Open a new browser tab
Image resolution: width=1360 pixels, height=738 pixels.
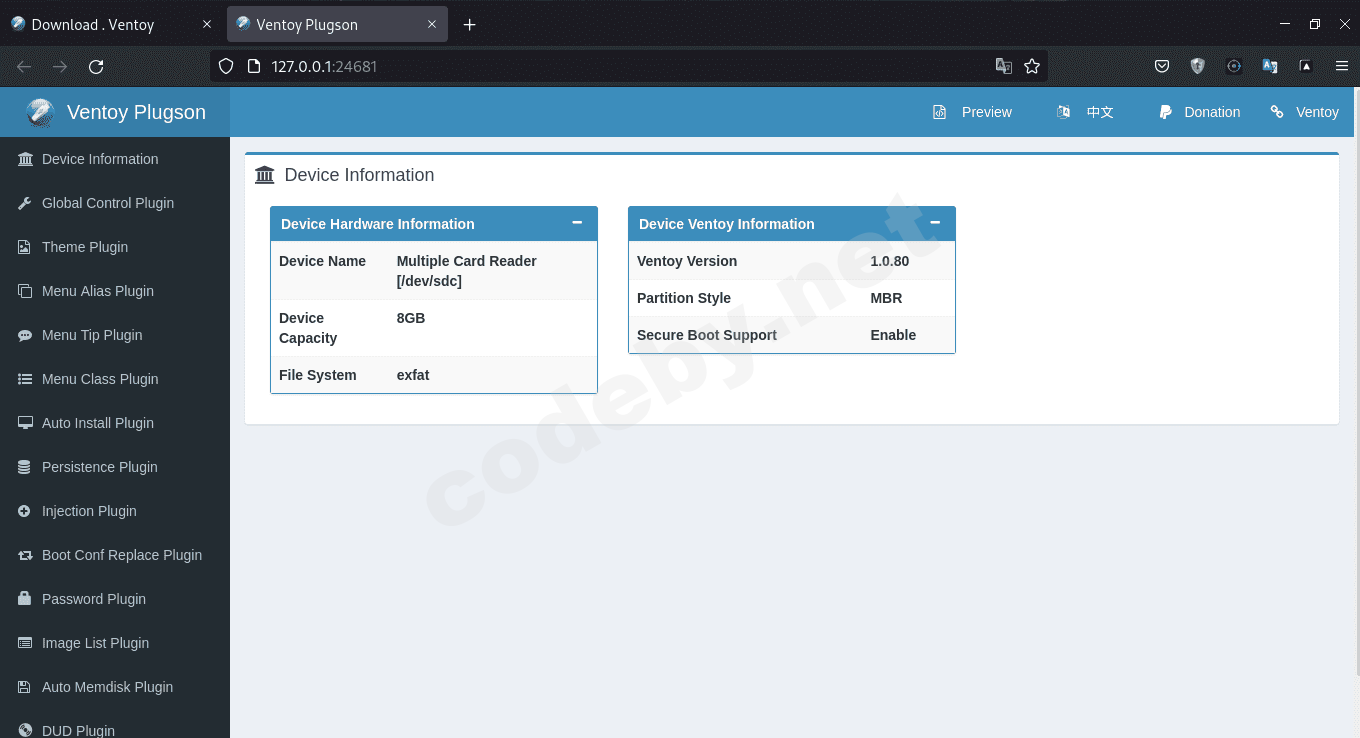point(470,24)
